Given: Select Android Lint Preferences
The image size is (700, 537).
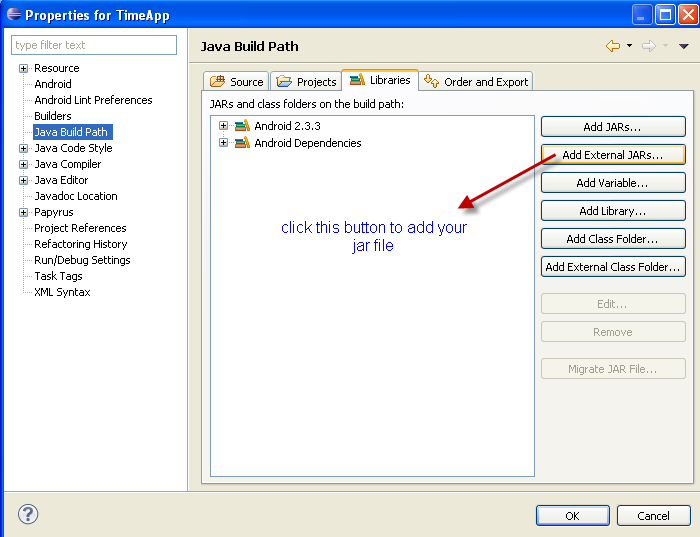Looking at the screenshot, I should pos(93,100).
